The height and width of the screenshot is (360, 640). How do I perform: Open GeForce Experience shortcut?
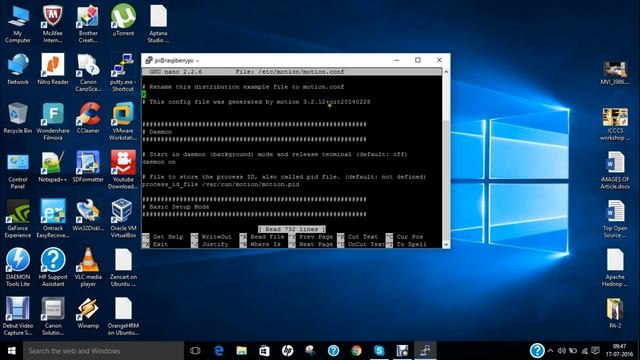pos(18,219)
